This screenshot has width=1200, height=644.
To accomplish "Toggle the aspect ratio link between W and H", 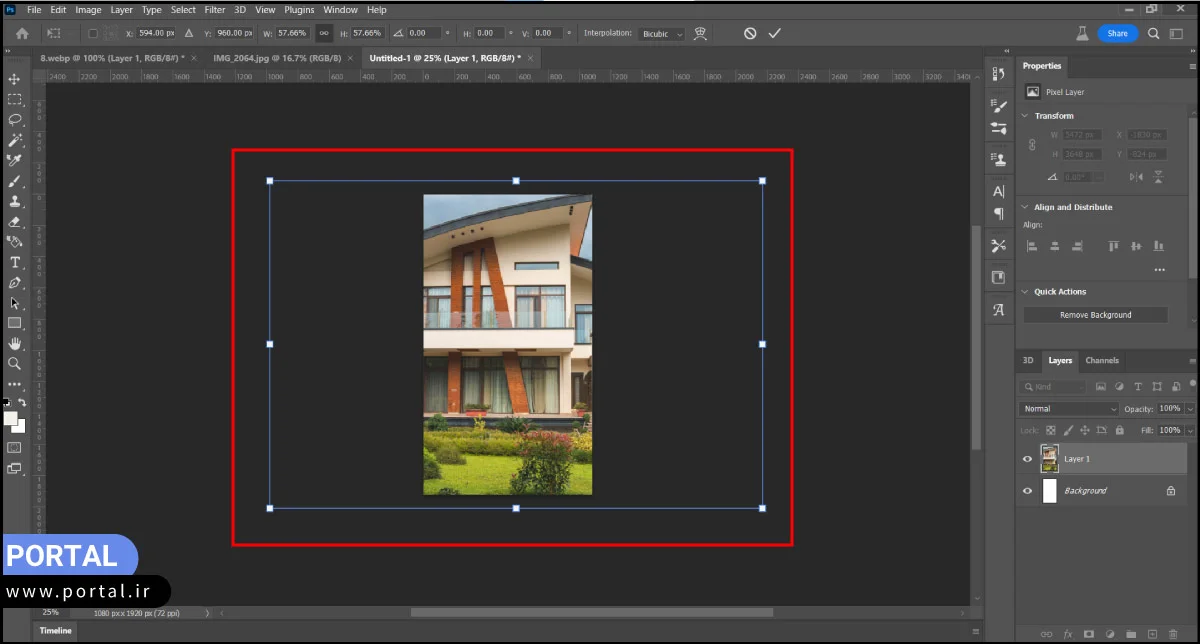I will coord(323,33).
